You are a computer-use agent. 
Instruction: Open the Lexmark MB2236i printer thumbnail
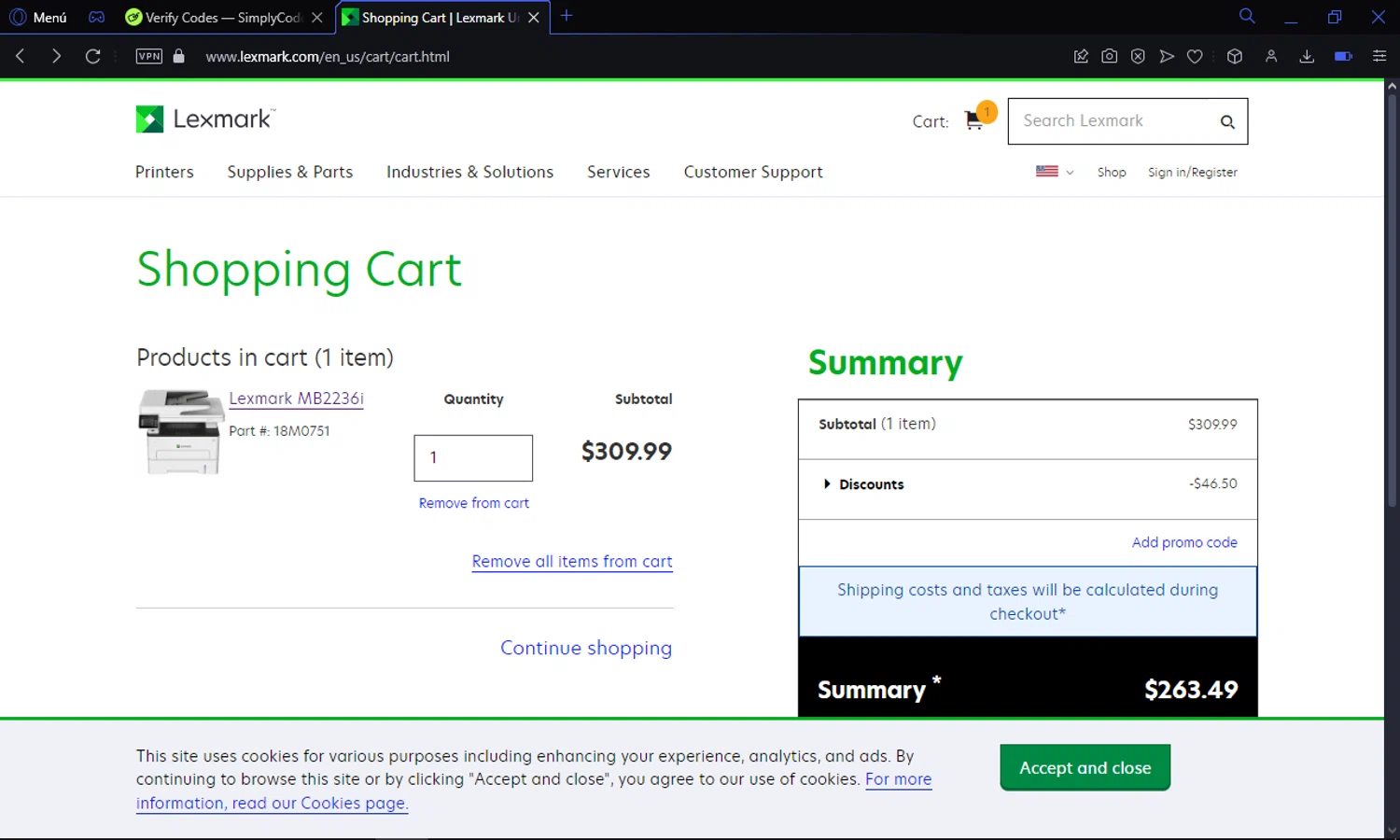coord(180,431)
